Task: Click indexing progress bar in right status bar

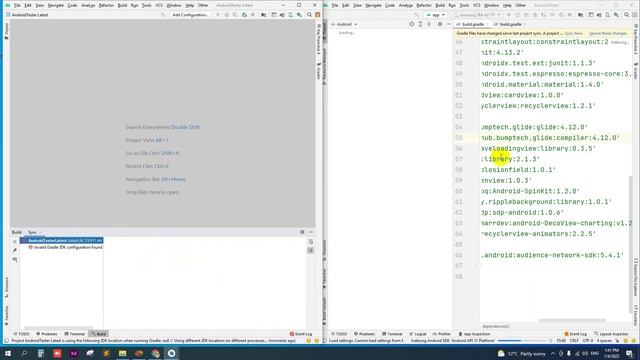Action: [522, 340]
